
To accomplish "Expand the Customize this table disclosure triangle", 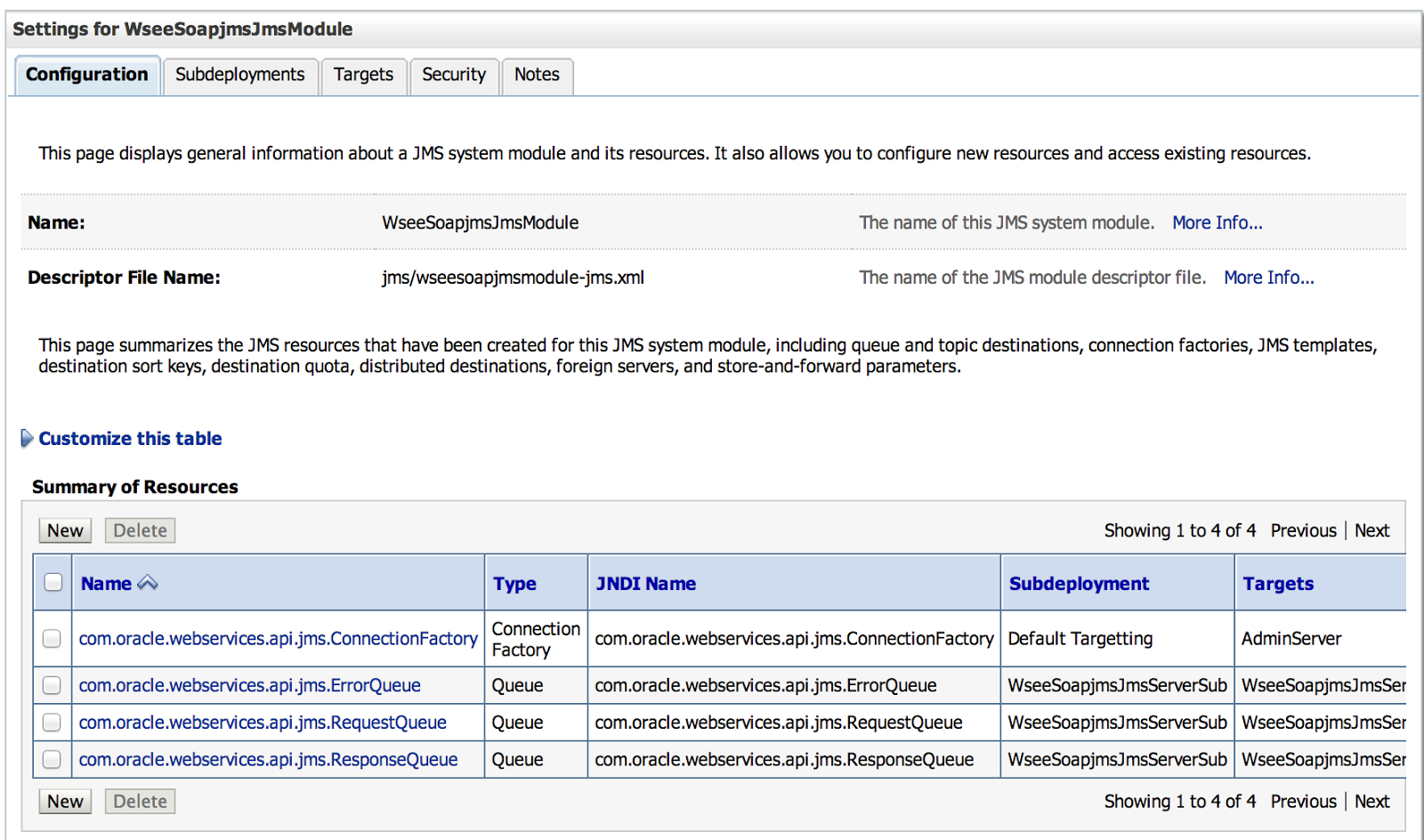I will pos(28,438).
